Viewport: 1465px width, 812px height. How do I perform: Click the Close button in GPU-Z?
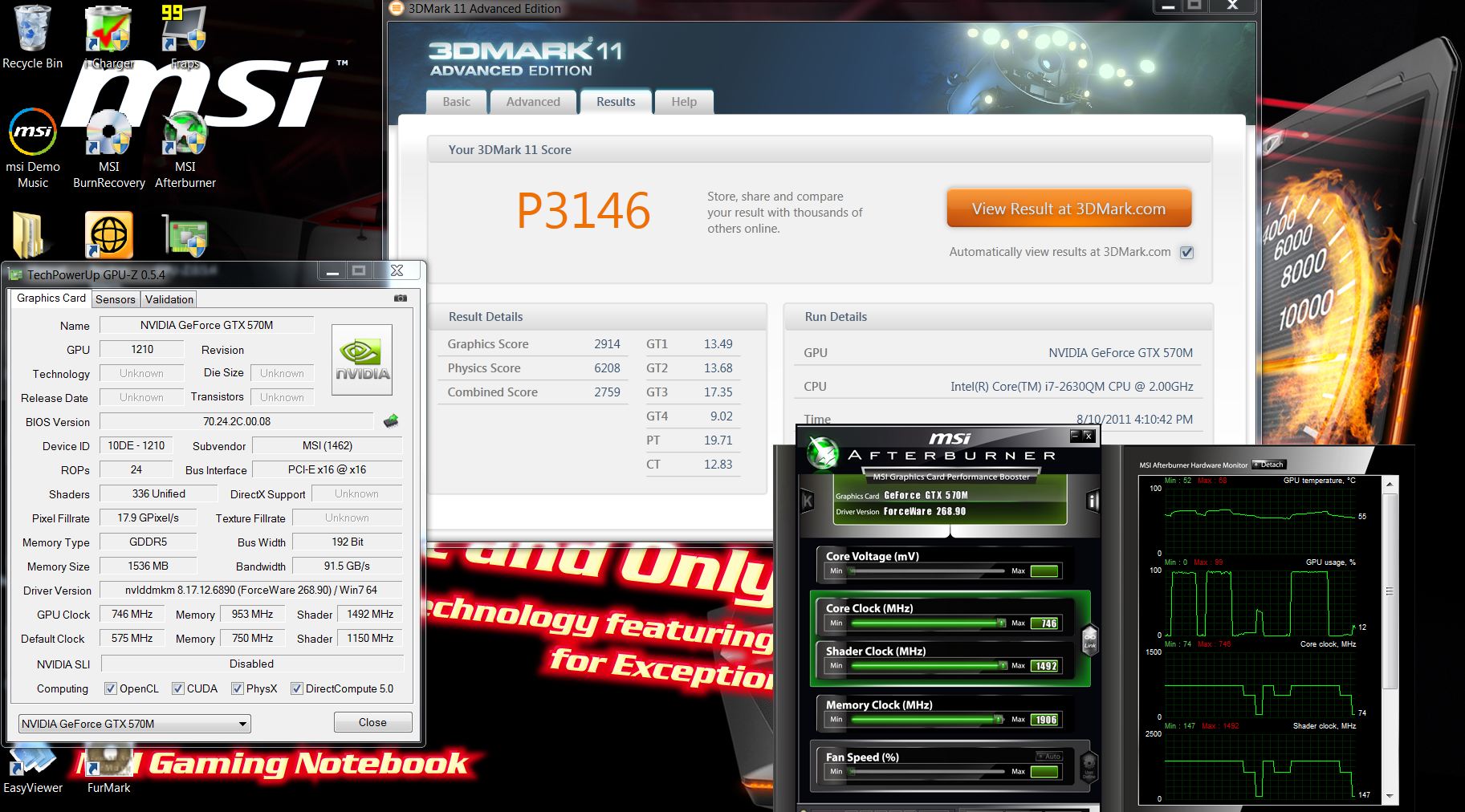(x=372, y=722)
